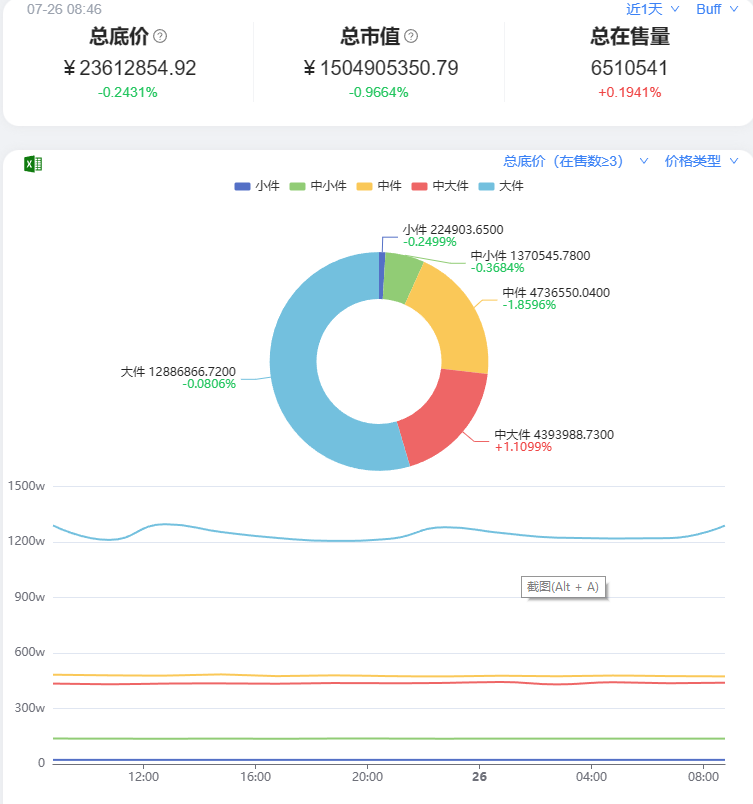Click the 中小件 1370545.7800 label
This screenshot has height=804, width=753.
tap(531, 255)
